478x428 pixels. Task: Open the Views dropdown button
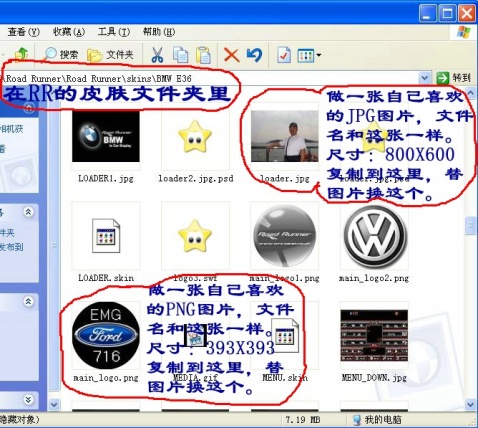pos(309,55)
